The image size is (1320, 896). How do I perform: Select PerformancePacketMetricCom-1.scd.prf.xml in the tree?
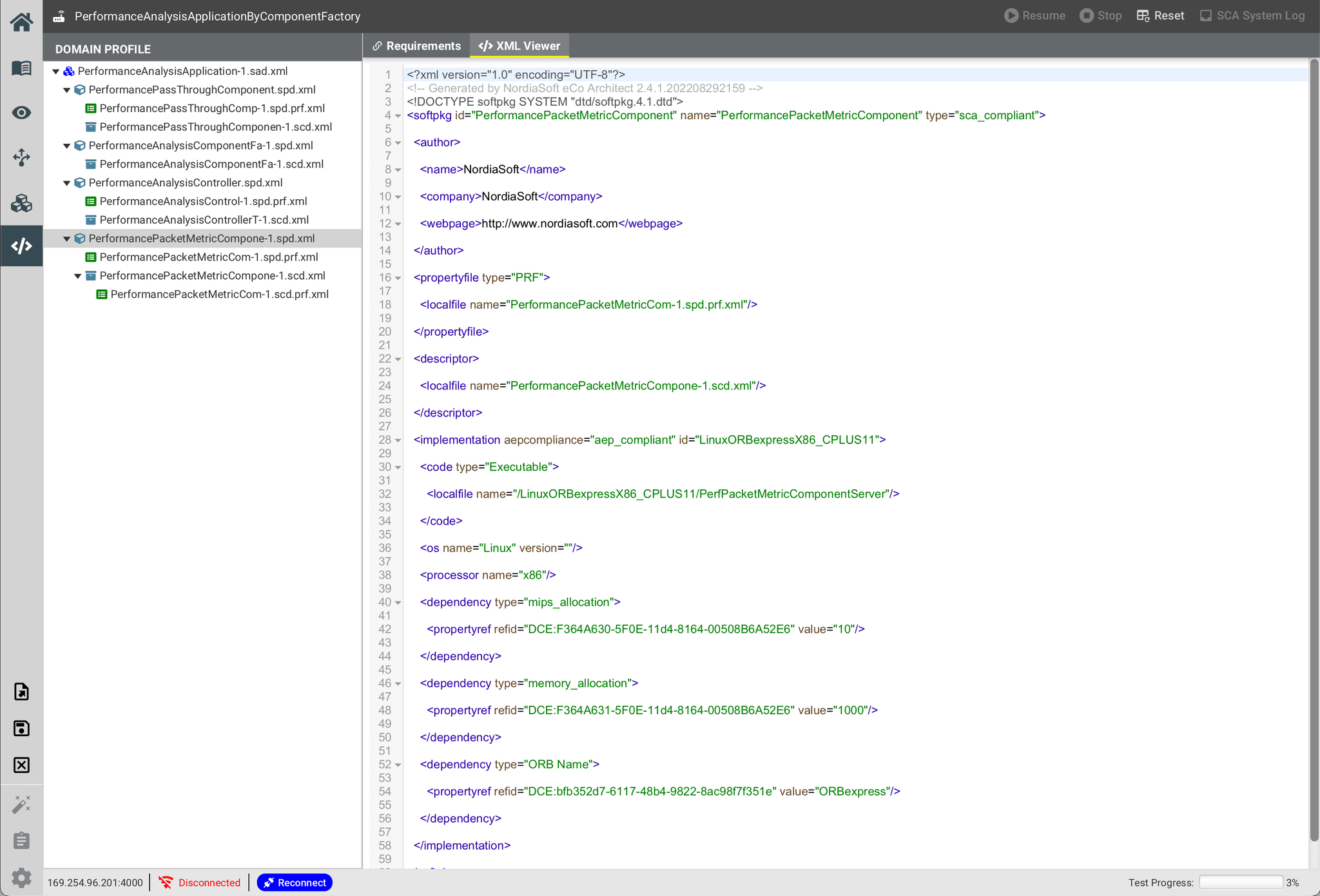click(219, 294)
